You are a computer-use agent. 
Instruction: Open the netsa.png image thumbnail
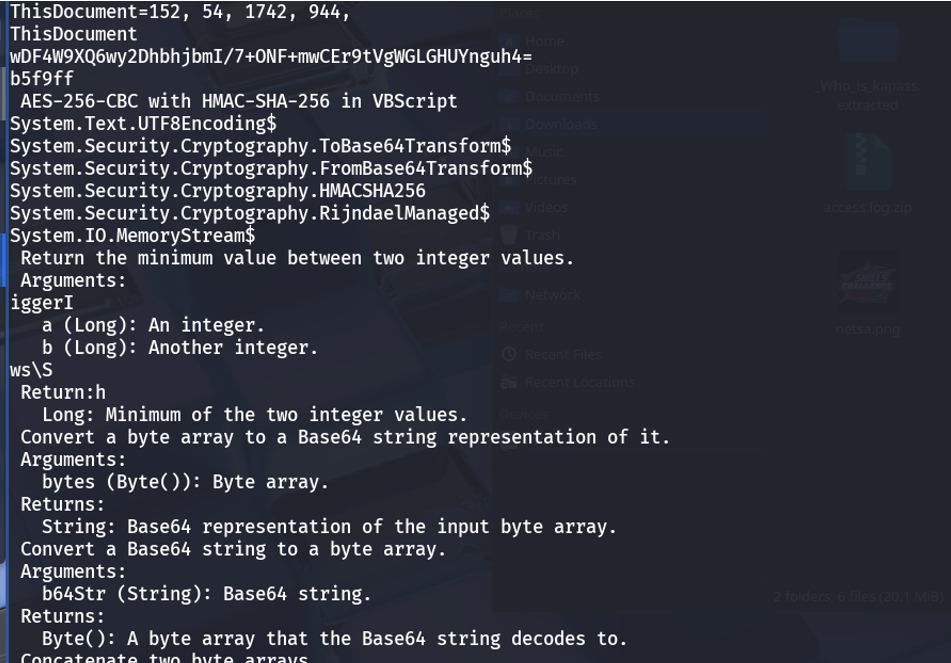click(867, 283)
